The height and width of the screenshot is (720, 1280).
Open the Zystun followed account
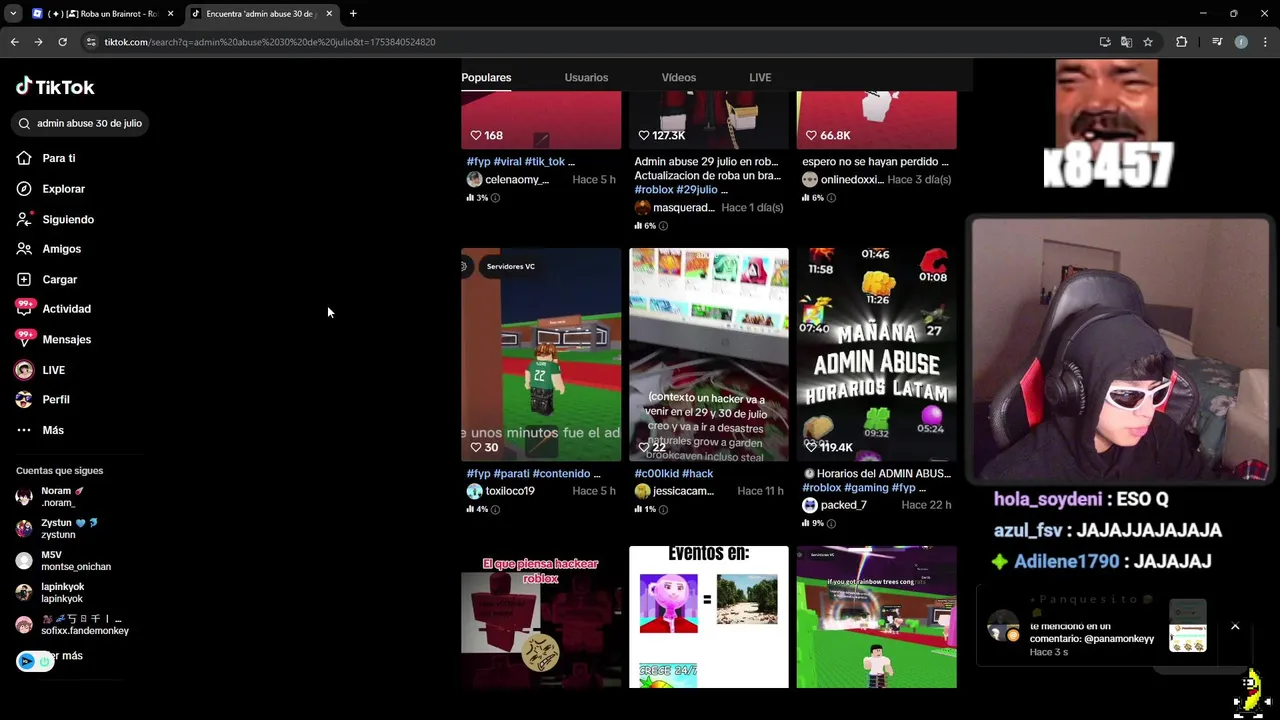(x=57, y=529)
